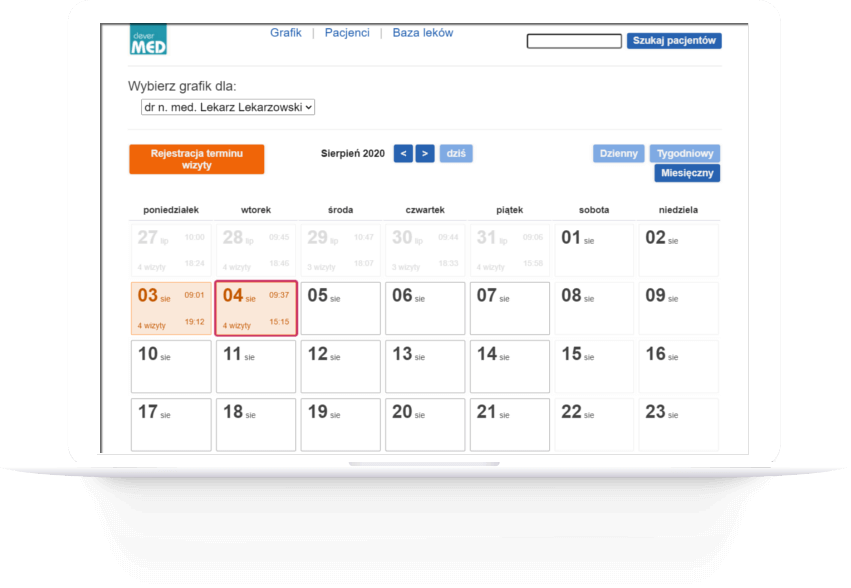Click the dziś button
This screenshot has height=588, width=851.
click(x=456, y=154)
